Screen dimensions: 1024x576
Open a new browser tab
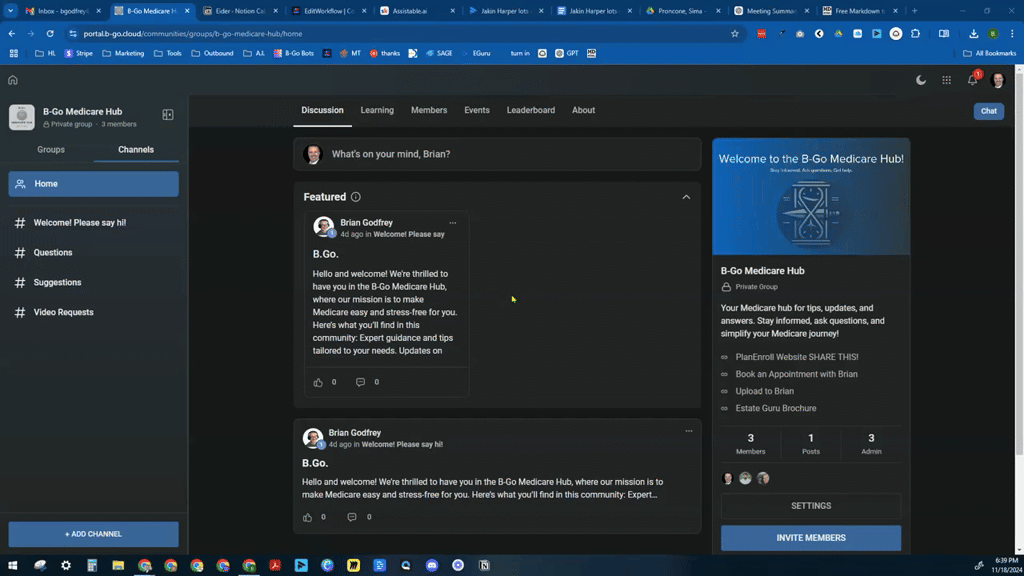point(914,10)
